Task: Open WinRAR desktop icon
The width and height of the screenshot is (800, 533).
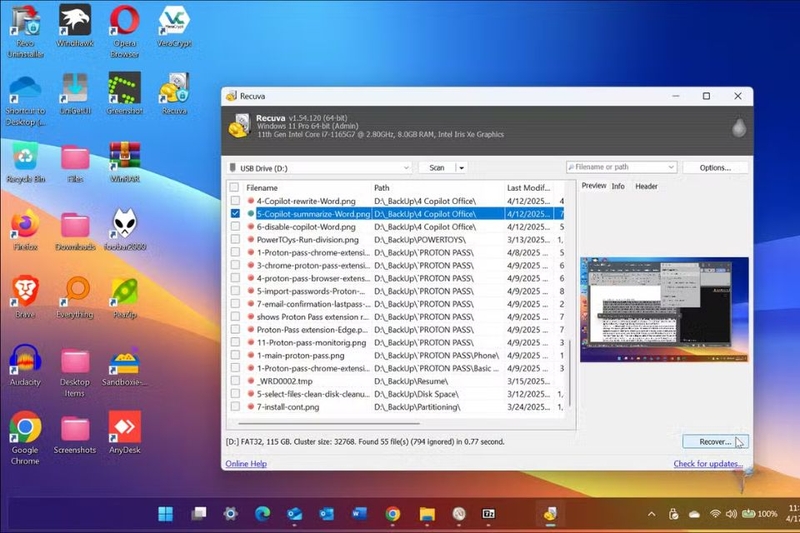Action: coord(124,162)
